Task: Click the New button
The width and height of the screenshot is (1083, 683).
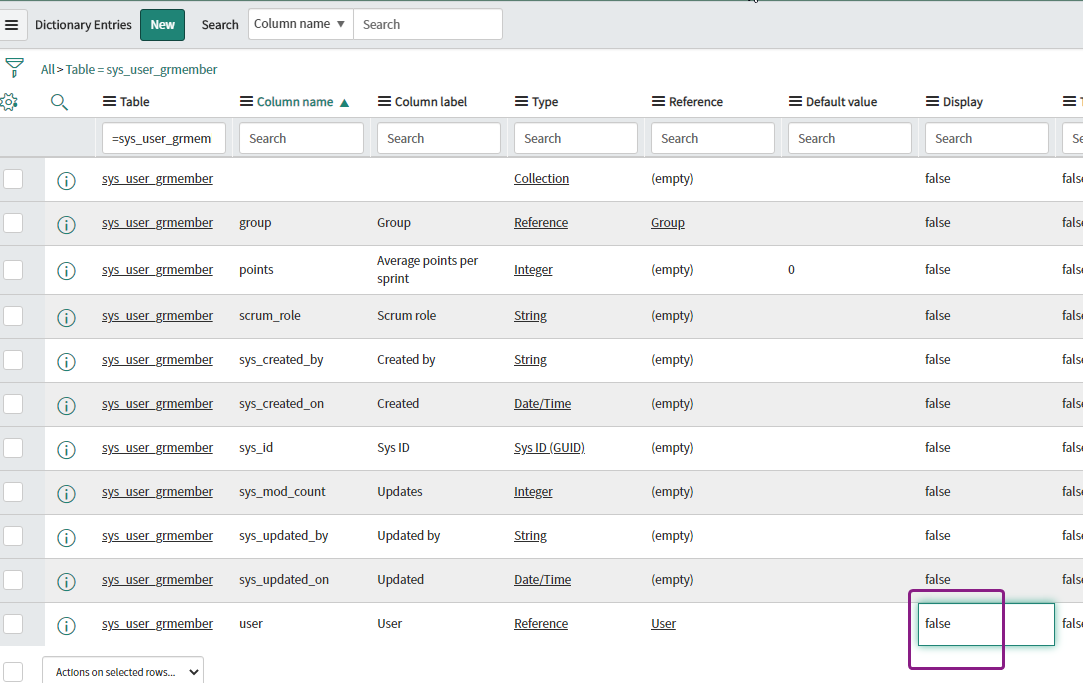Action: [x=162, y=24]
